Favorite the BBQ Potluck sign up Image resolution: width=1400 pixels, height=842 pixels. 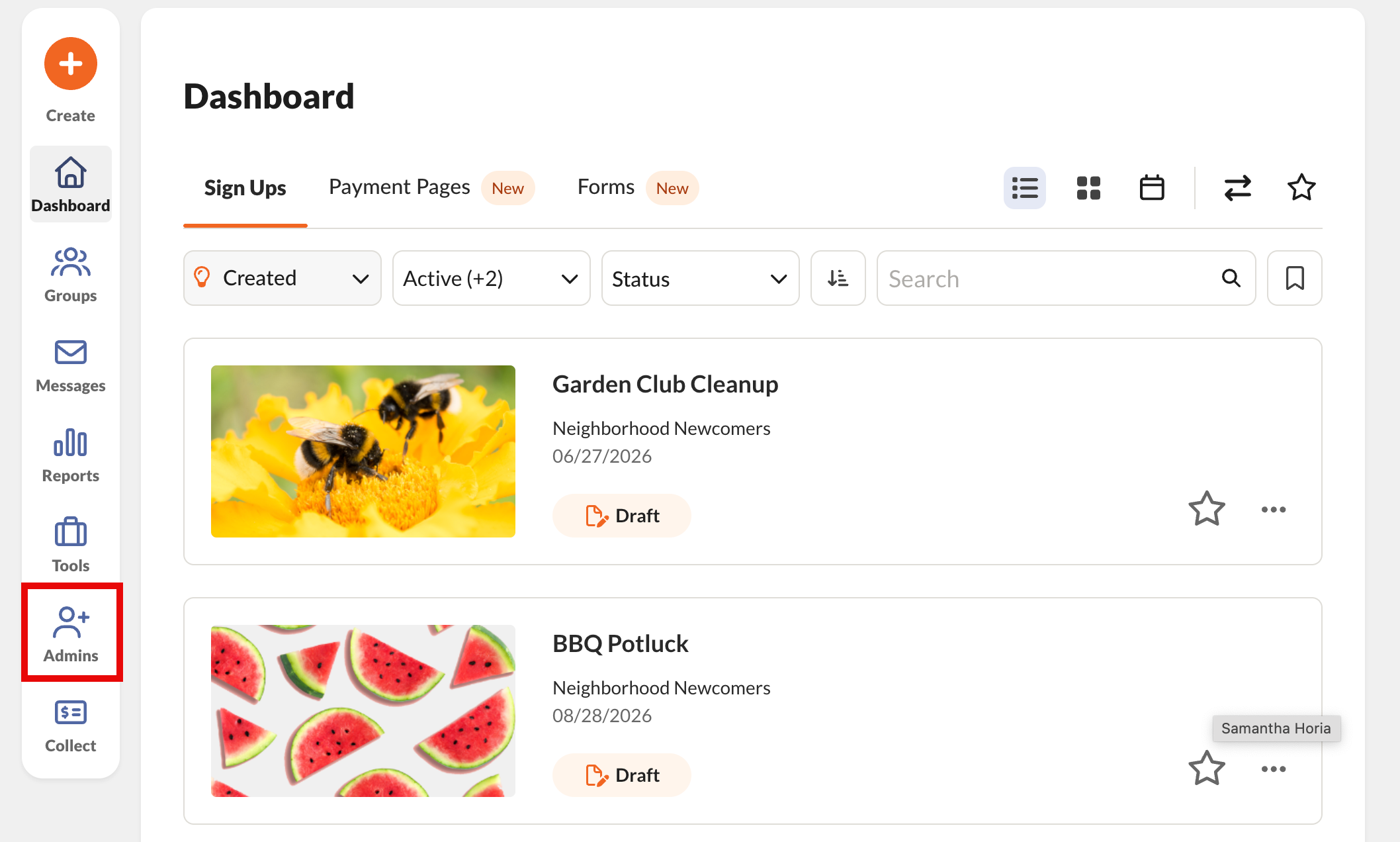(x=1207, y=769)
